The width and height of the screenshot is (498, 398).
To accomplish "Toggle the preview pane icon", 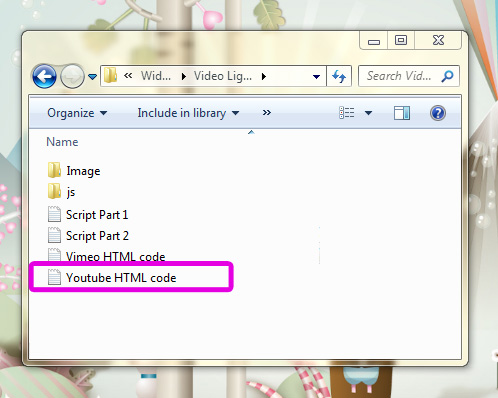I will [402, 113].
